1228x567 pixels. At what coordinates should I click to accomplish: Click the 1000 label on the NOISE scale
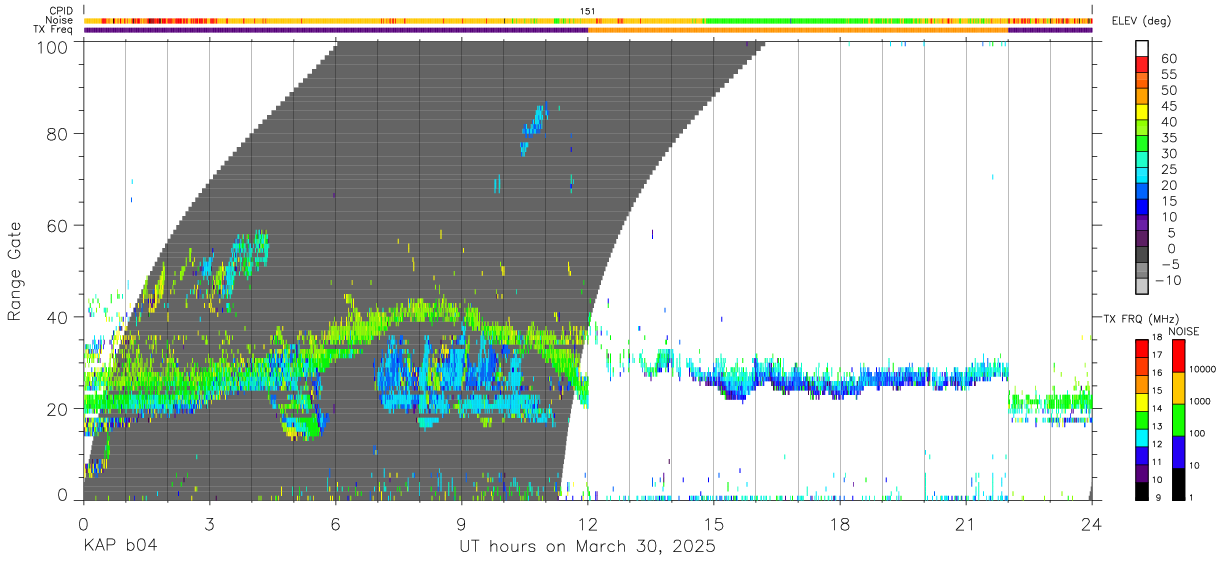click(x=1201, y=400)
